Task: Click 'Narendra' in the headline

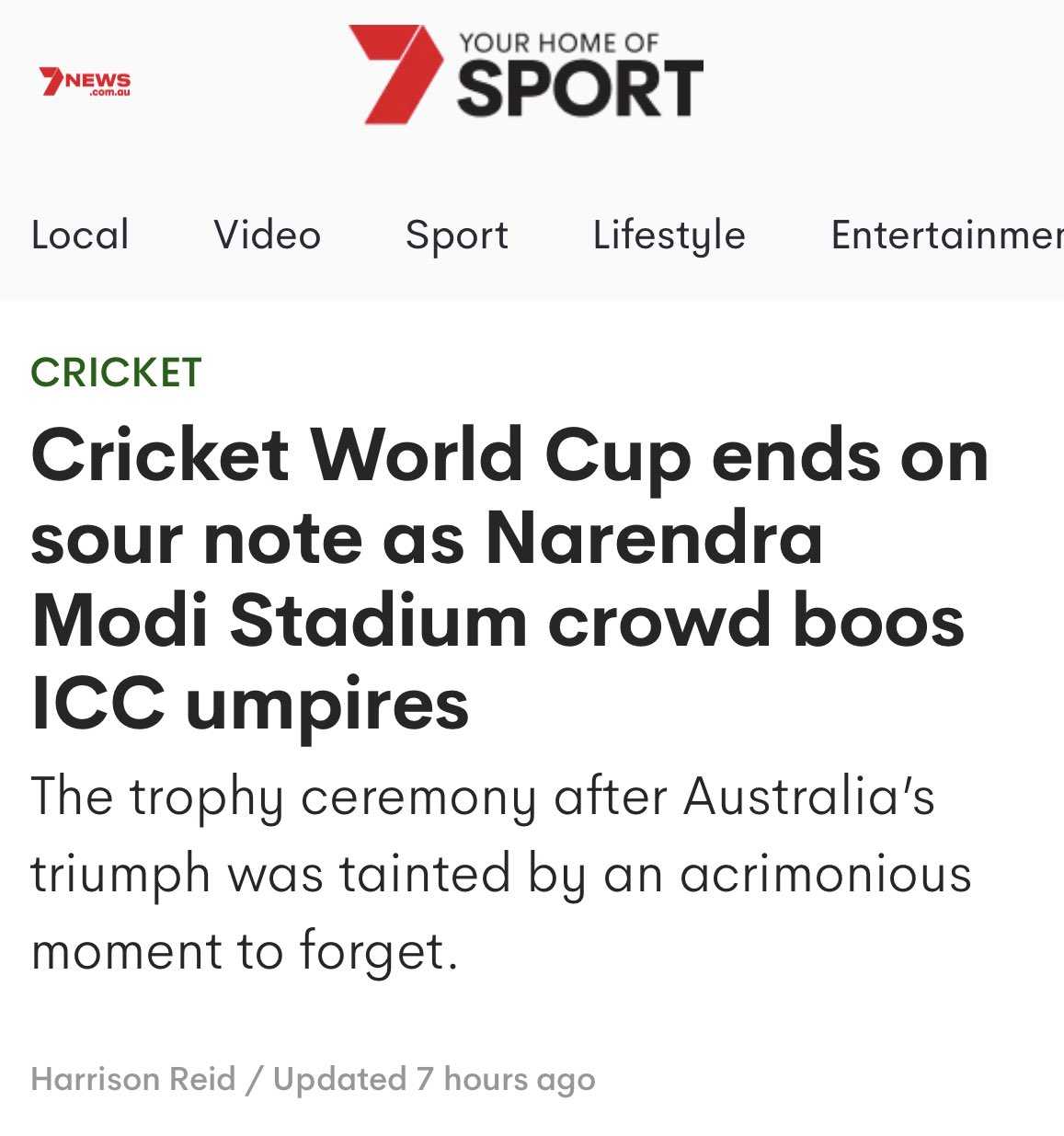Action: point(653,538)
